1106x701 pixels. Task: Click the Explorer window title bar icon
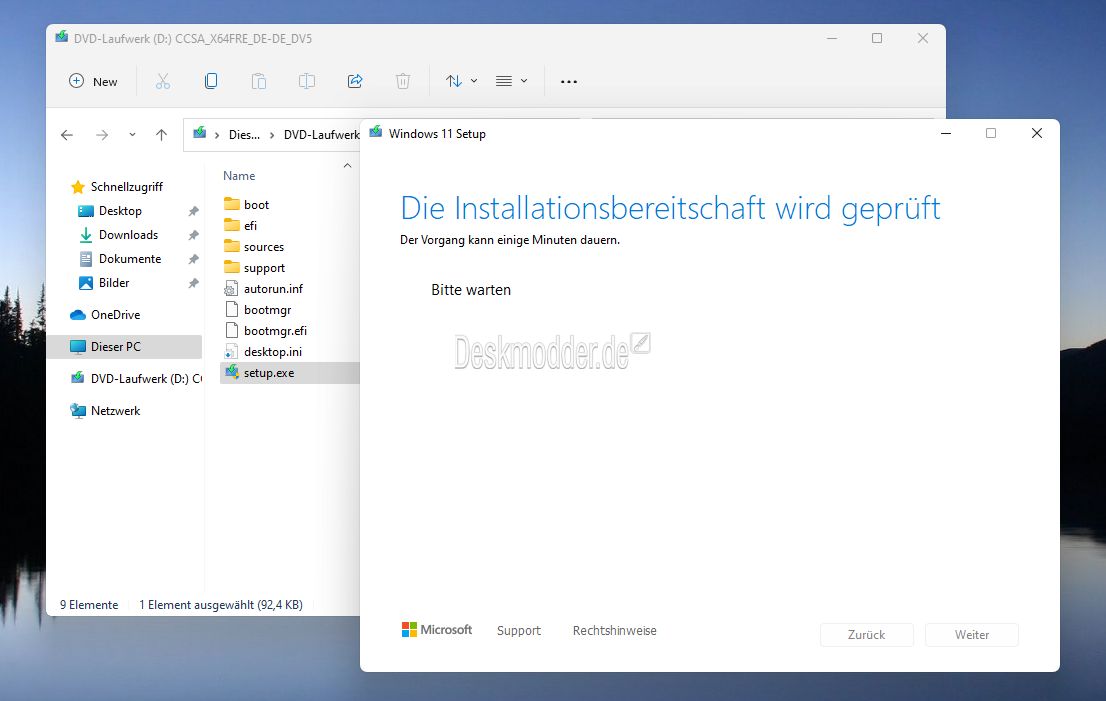click(x=62, y=37)
